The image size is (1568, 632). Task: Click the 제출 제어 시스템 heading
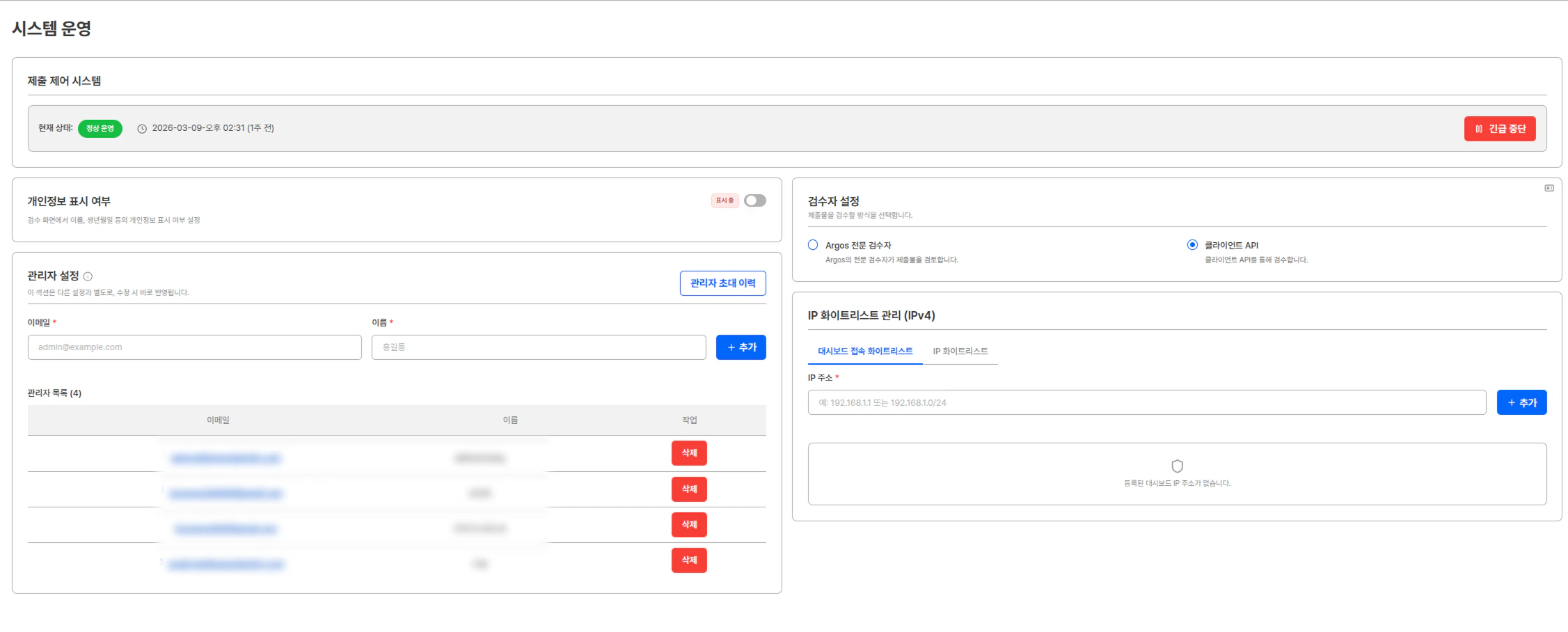tap(64, 81)
